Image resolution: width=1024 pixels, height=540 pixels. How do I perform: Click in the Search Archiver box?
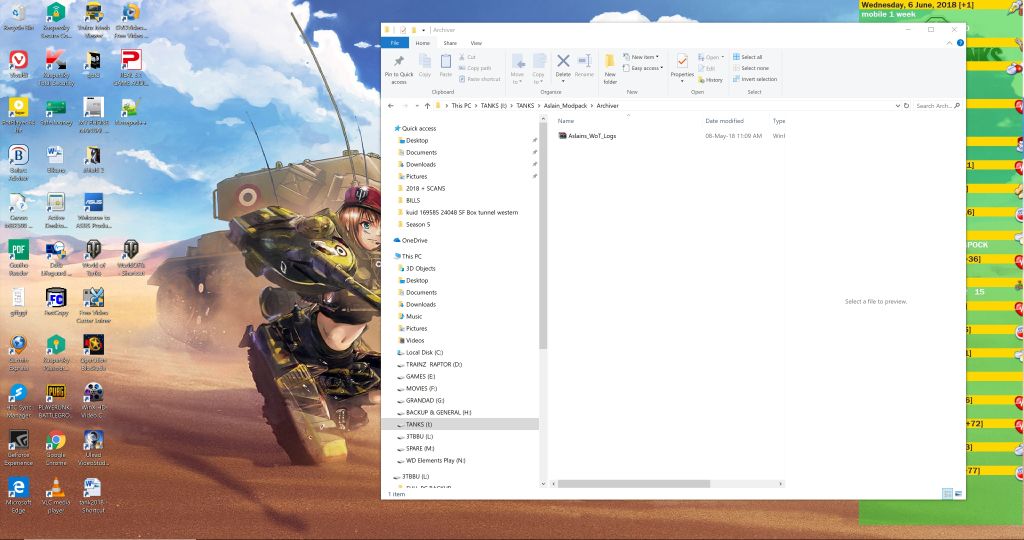pyautogui.click(x=938, y=106)
